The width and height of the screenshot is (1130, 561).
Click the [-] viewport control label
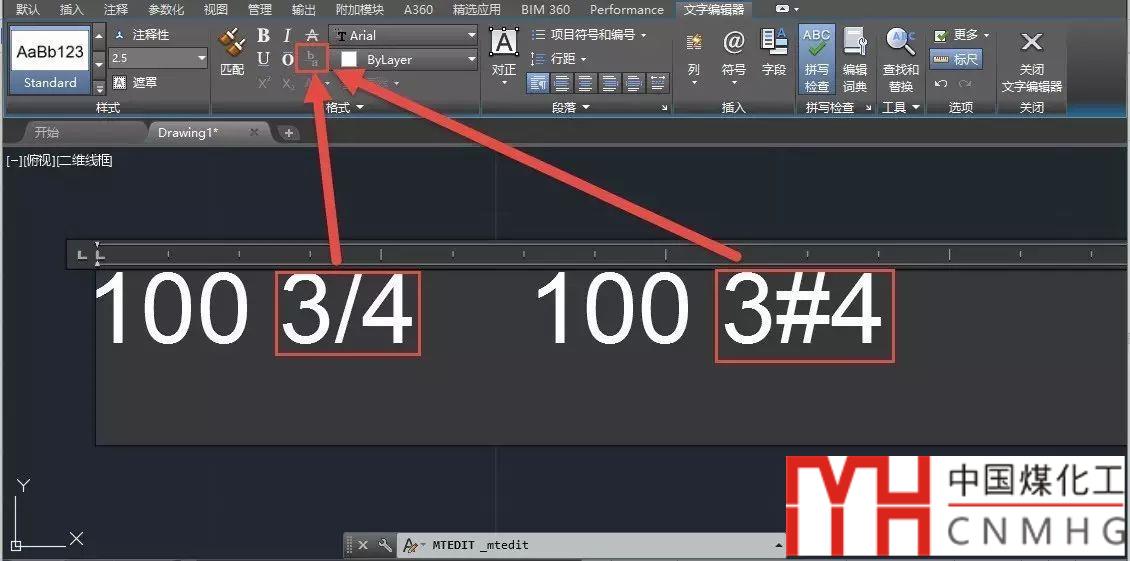click(x=13, y=161)
